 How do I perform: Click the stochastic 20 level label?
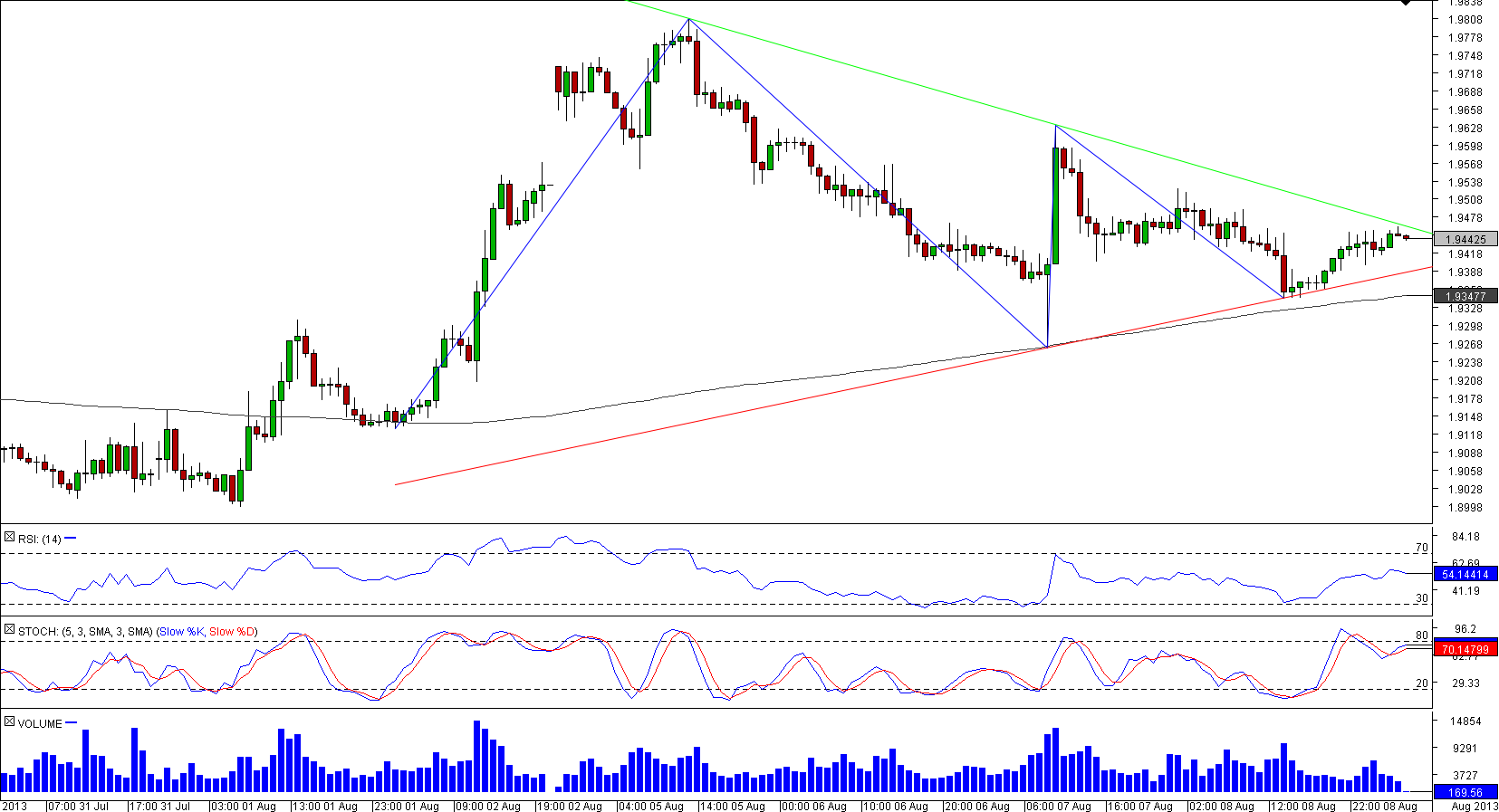point(1421,683)
